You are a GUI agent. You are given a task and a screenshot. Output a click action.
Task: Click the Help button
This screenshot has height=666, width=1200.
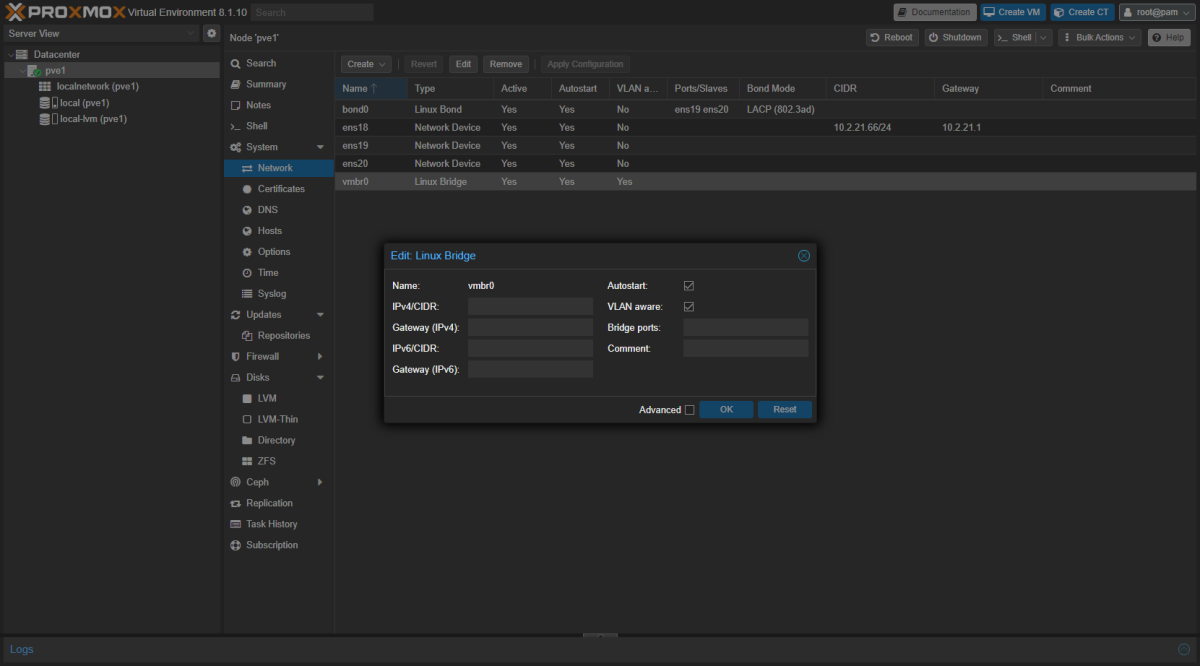[1169, 37]
